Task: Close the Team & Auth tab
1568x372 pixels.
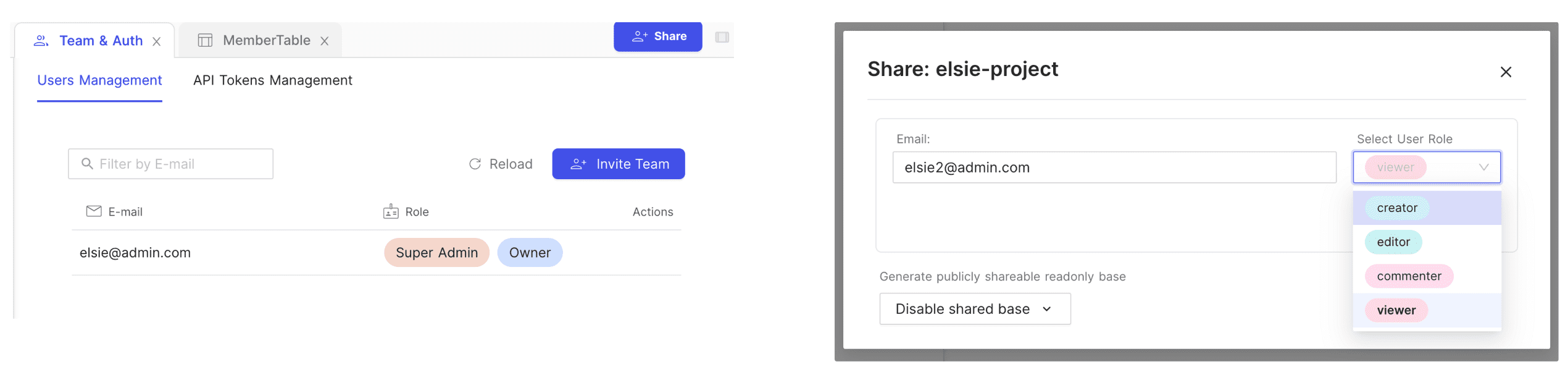Action: click(x=157, y=41)
